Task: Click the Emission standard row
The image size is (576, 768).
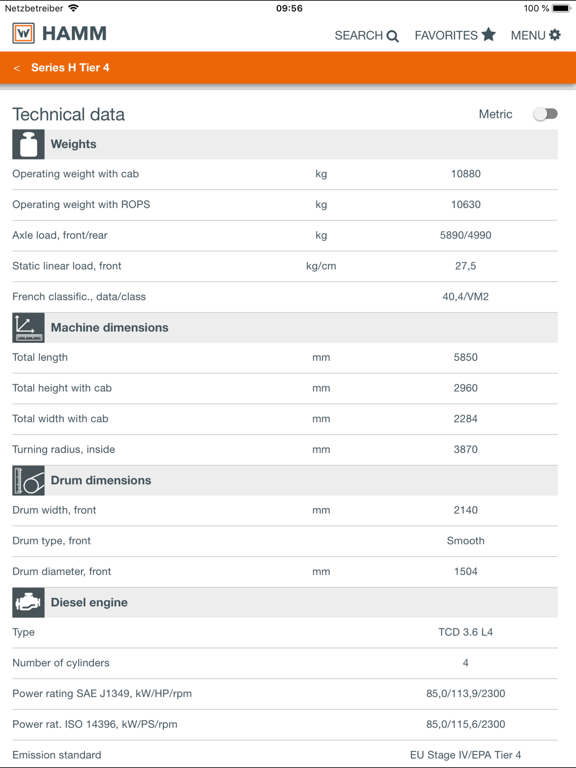Action: [x=285, y=754]
